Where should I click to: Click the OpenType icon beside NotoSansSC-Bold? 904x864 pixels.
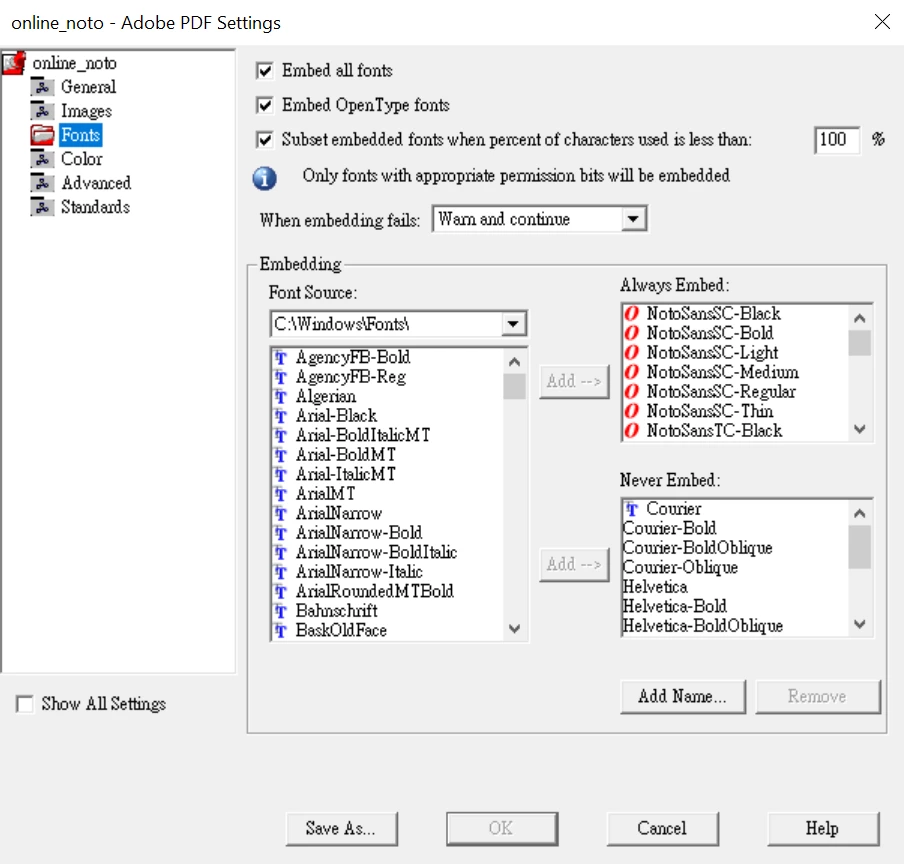[x=632, y=333]
